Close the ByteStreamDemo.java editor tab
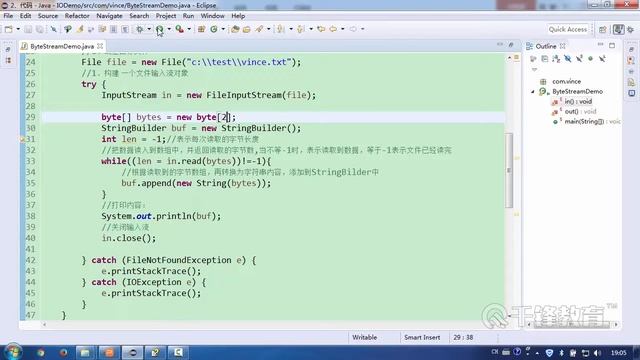The image size is (640, 360). pos(100,46)
